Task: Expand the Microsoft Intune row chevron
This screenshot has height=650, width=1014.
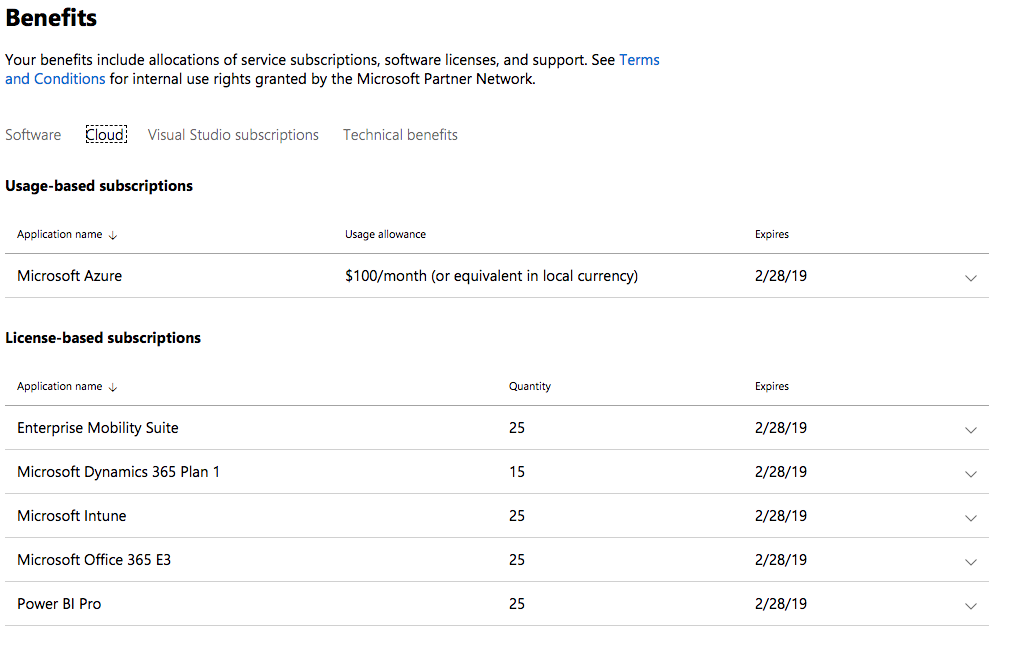Action: click(x=971, y=517)
